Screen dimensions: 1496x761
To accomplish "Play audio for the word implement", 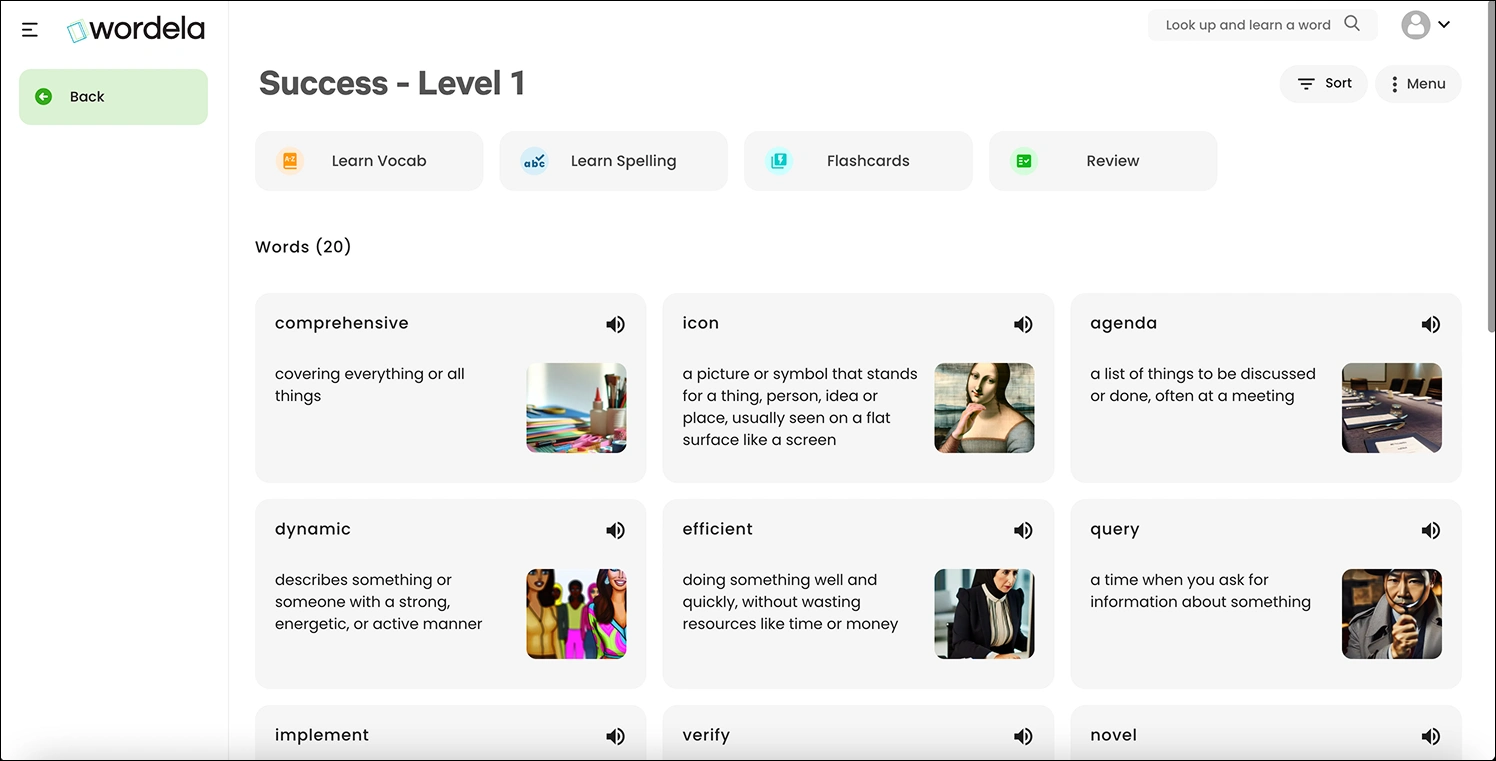I will tap(615, 736).
